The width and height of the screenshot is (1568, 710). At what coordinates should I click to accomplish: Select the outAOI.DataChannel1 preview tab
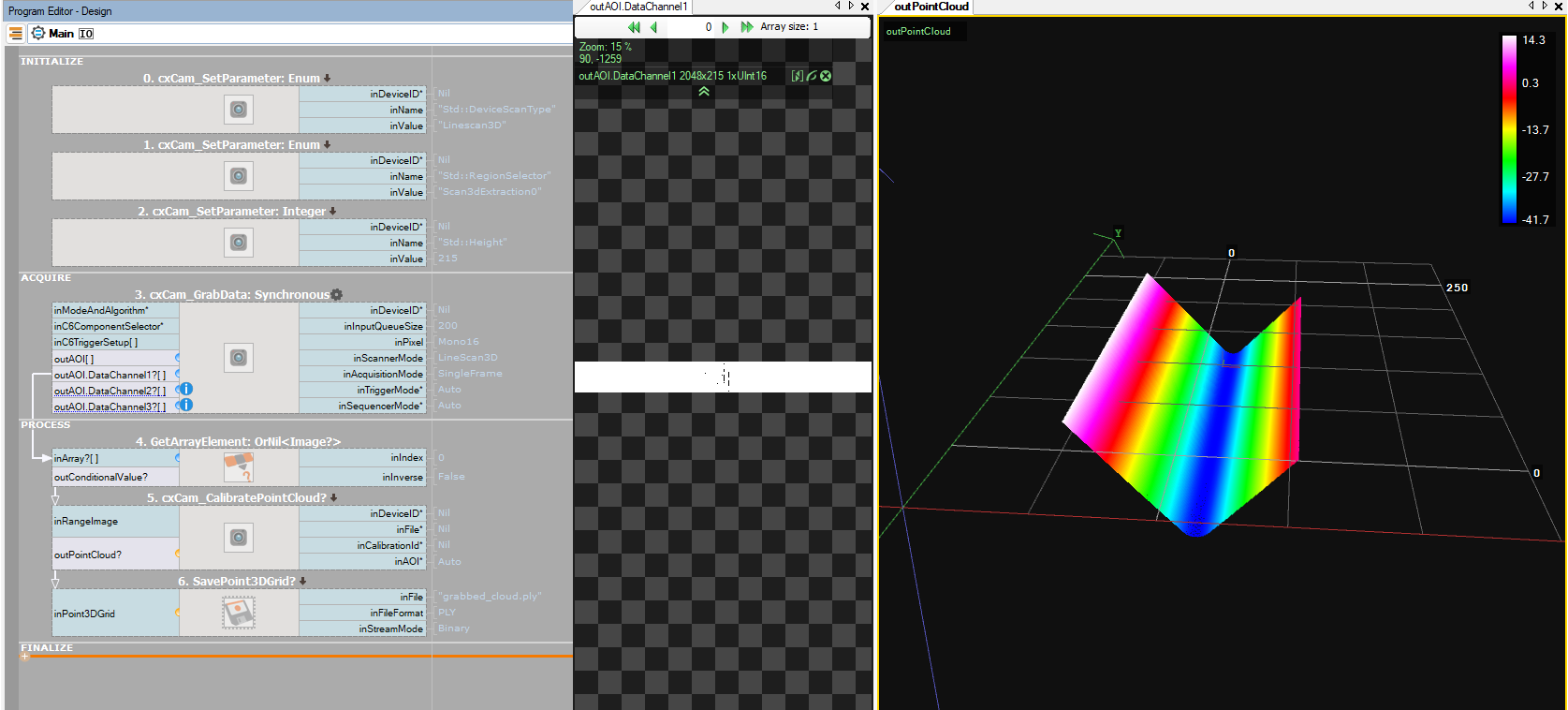tap(638, 7)
